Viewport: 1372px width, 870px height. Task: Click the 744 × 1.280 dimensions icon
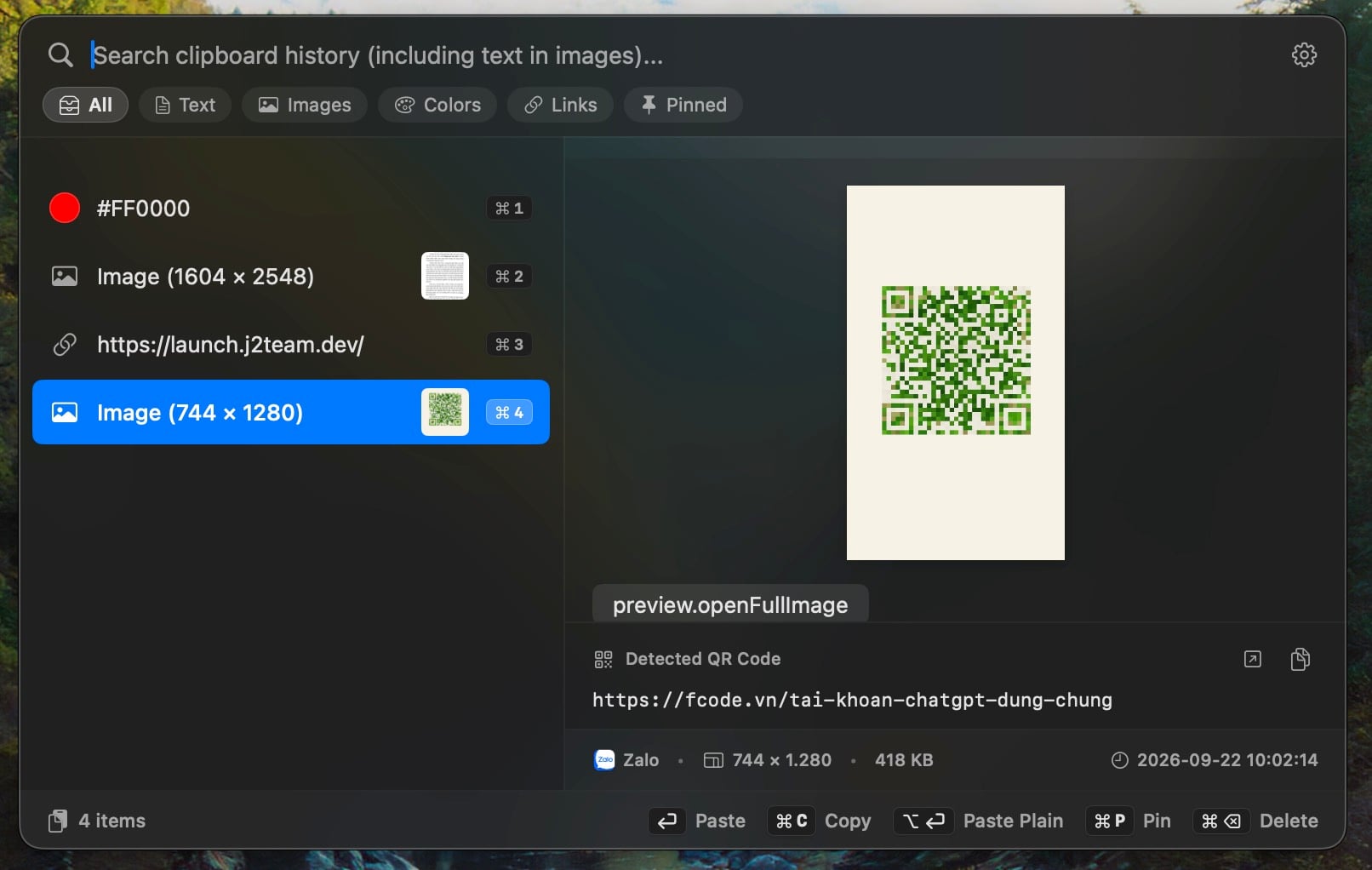(713, 760)
